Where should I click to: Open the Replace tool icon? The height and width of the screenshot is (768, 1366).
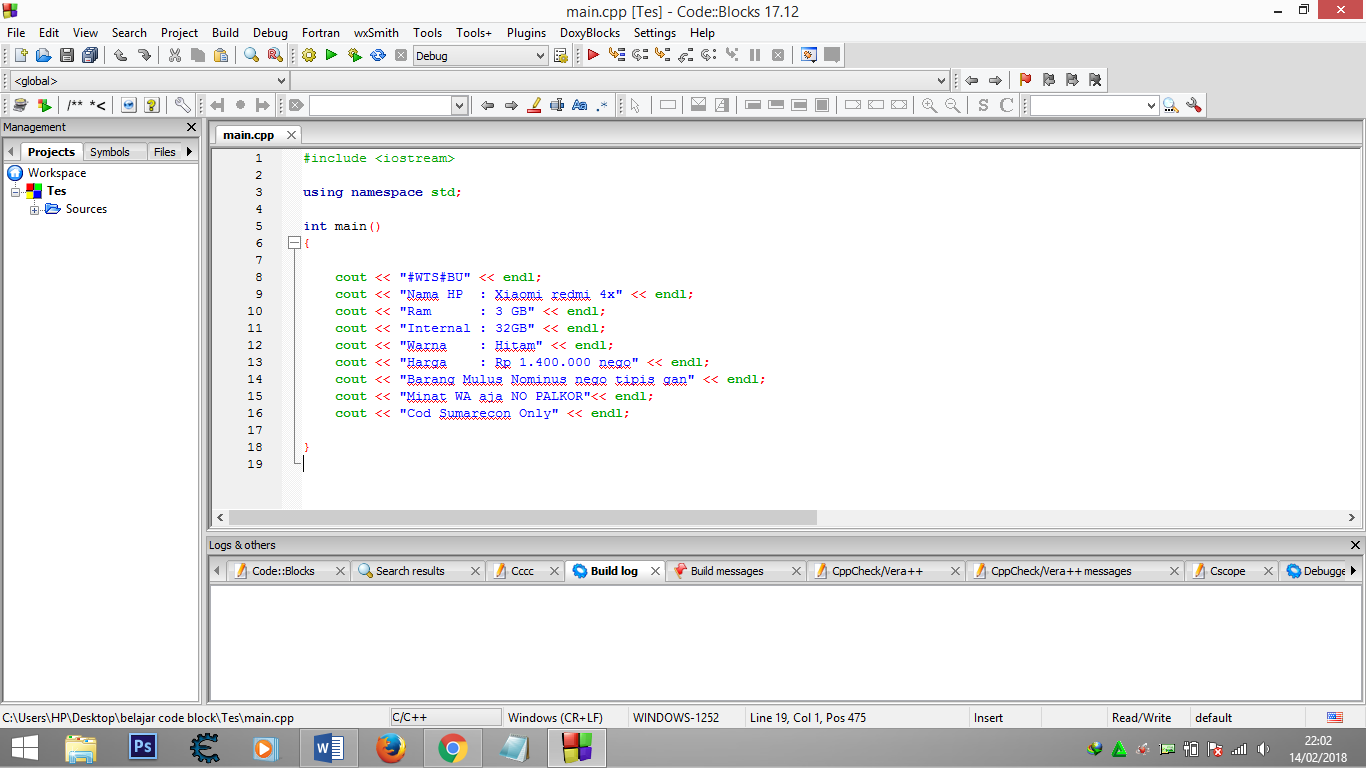[x=275, y=55]
